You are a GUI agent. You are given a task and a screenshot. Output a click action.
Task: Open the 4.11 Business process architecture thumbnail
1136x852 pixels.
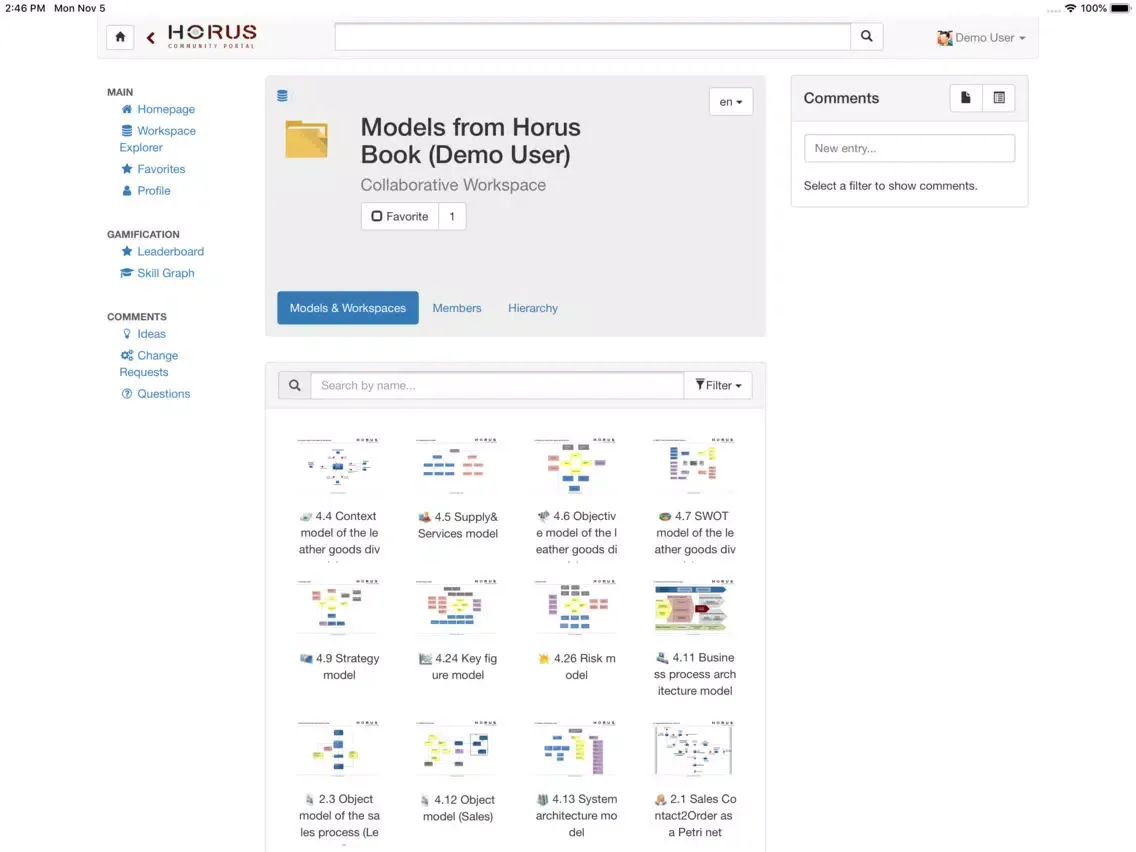[x=694, y=606]
